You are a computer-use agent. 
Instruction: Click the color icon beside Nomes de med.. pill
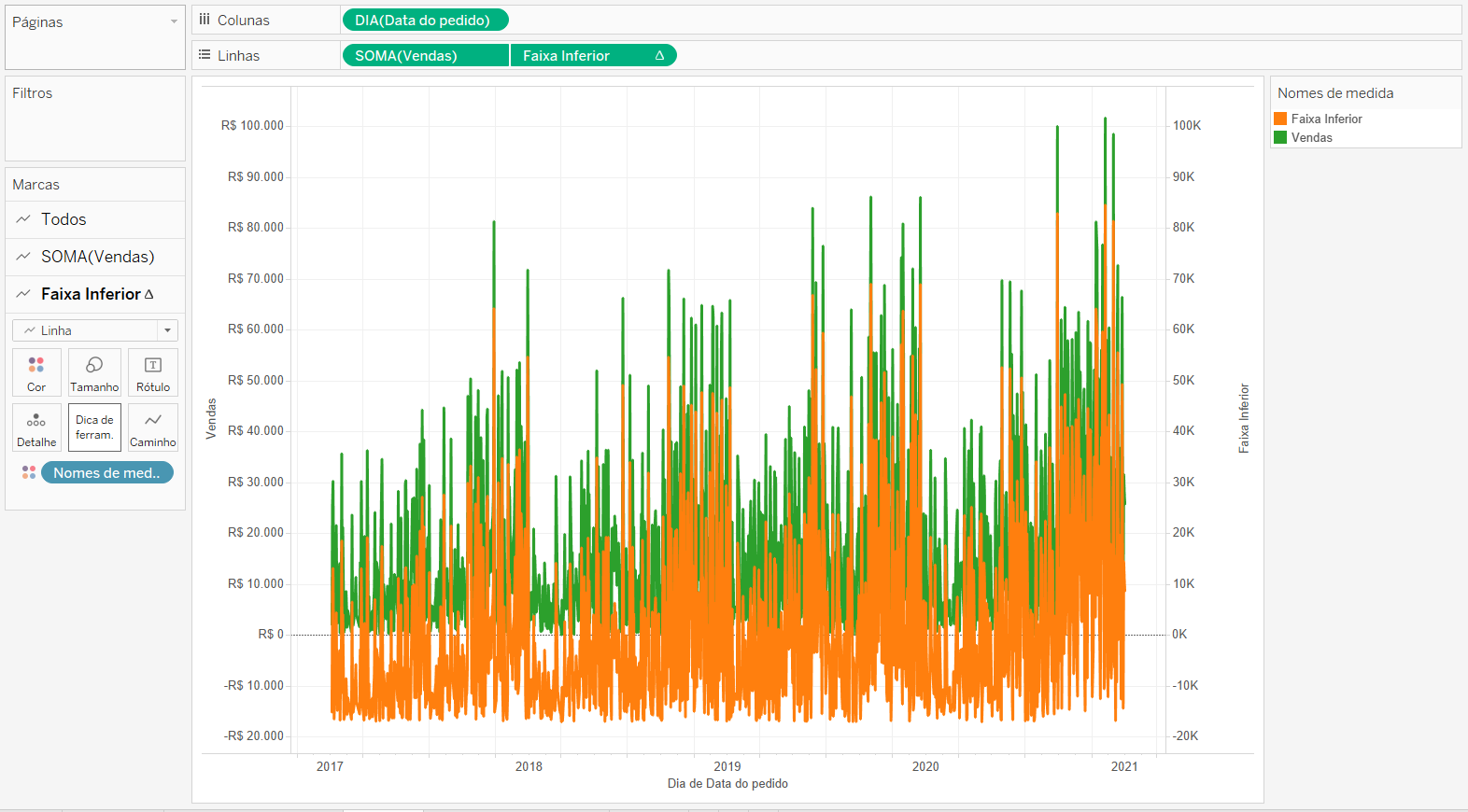pos(29,473)
